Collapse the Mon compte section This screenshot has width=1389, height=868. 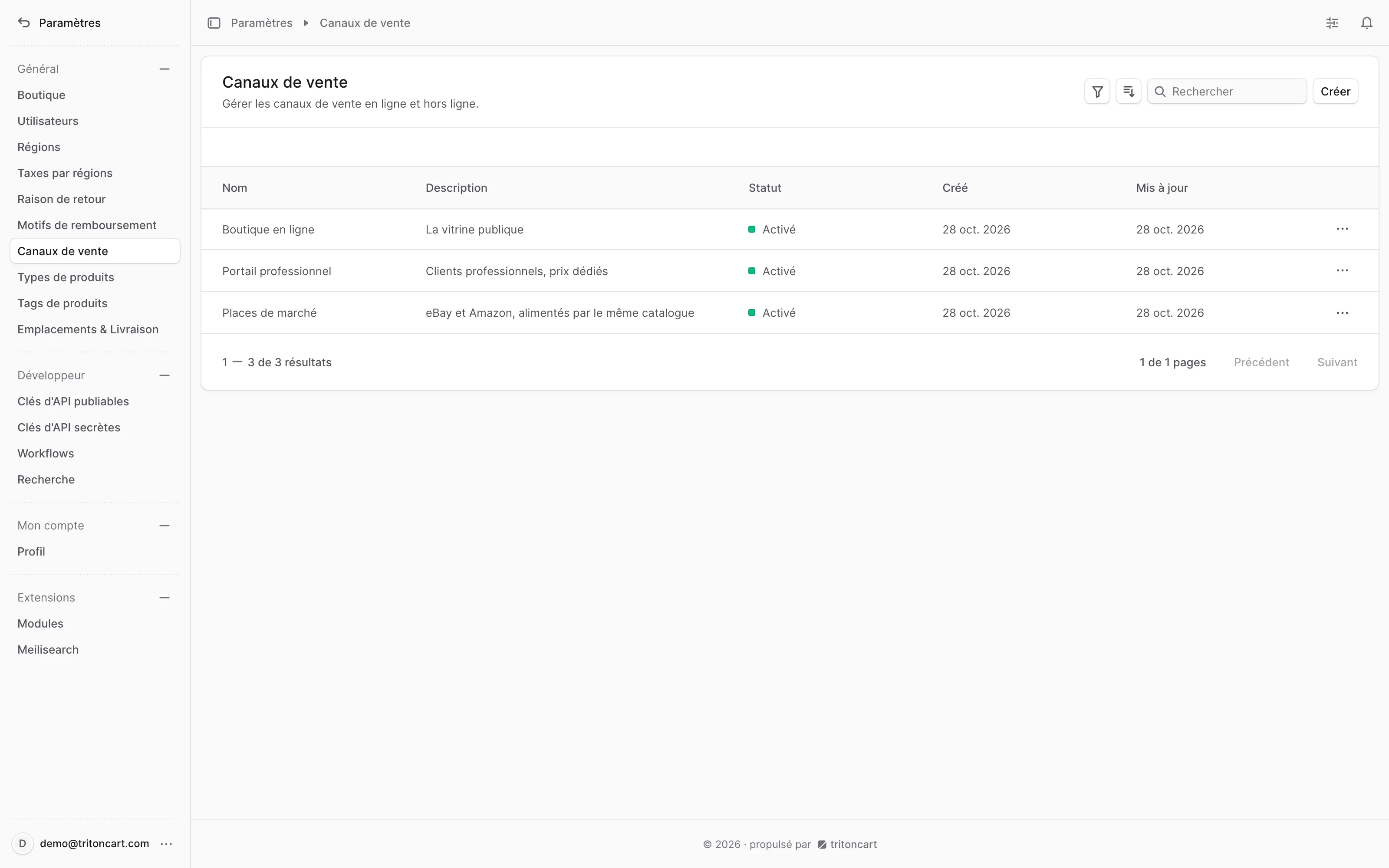pyautogui.click(x=165, y=526)
